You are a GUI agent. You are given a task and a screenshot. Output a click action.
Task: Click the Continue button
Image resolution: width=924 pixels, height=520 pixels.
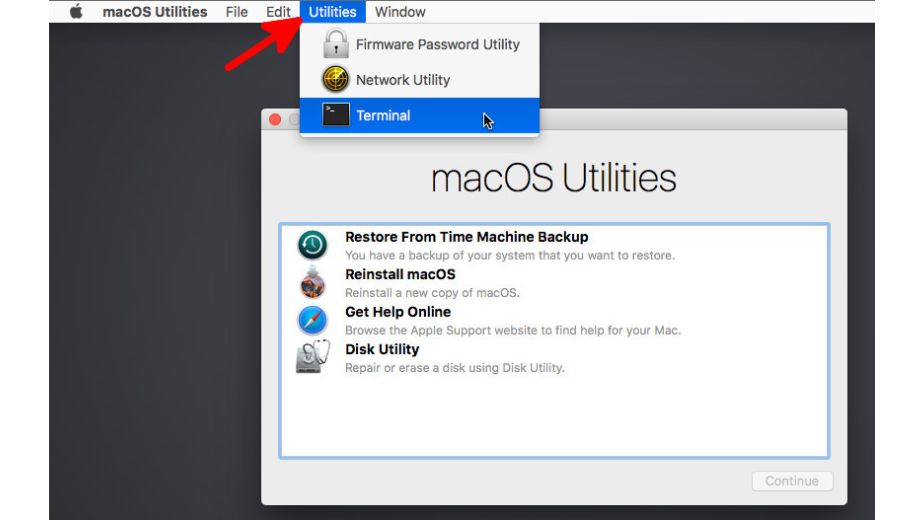click(x=792, y=481)
